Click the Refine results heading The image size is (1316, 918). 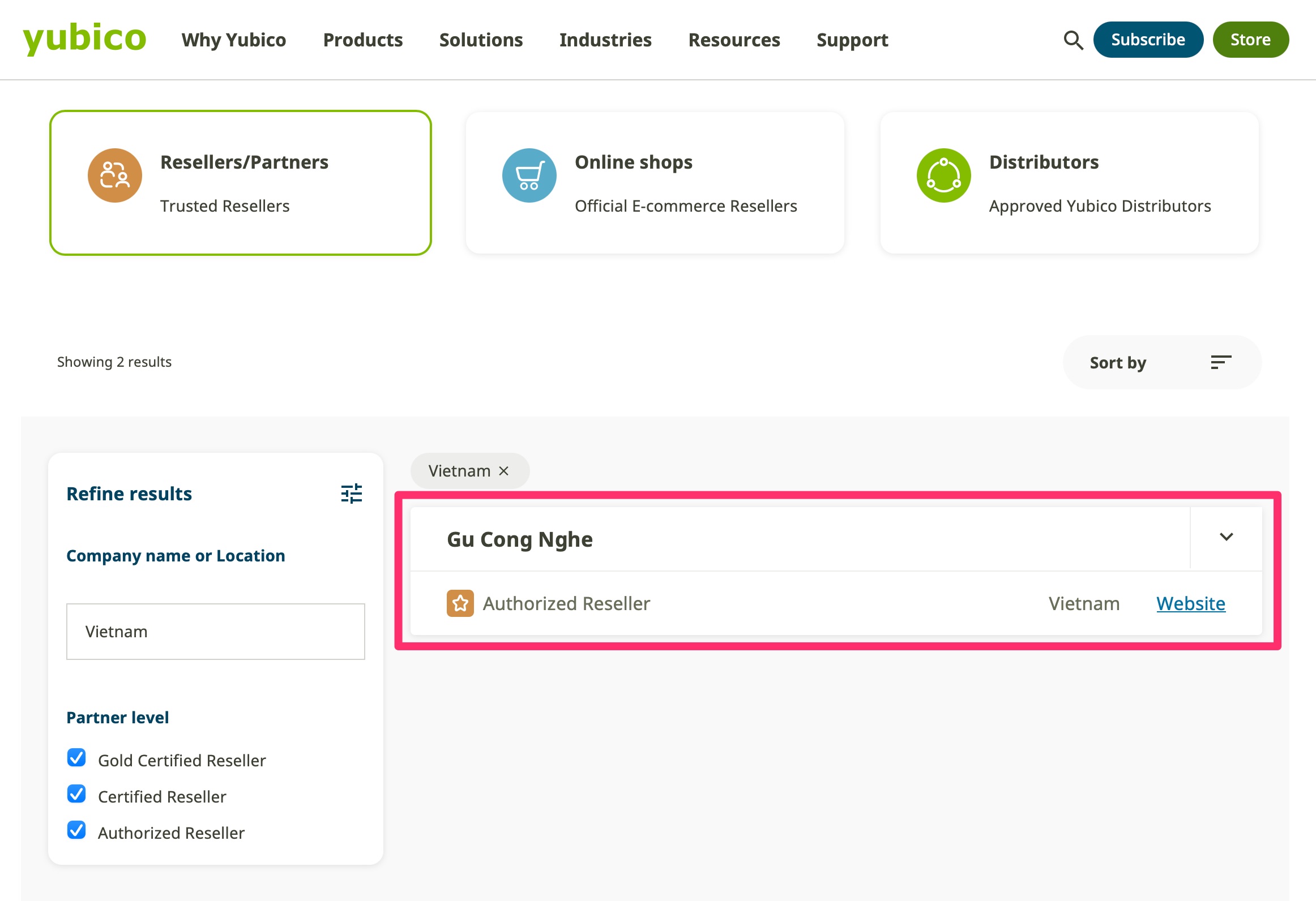[129, 494]
